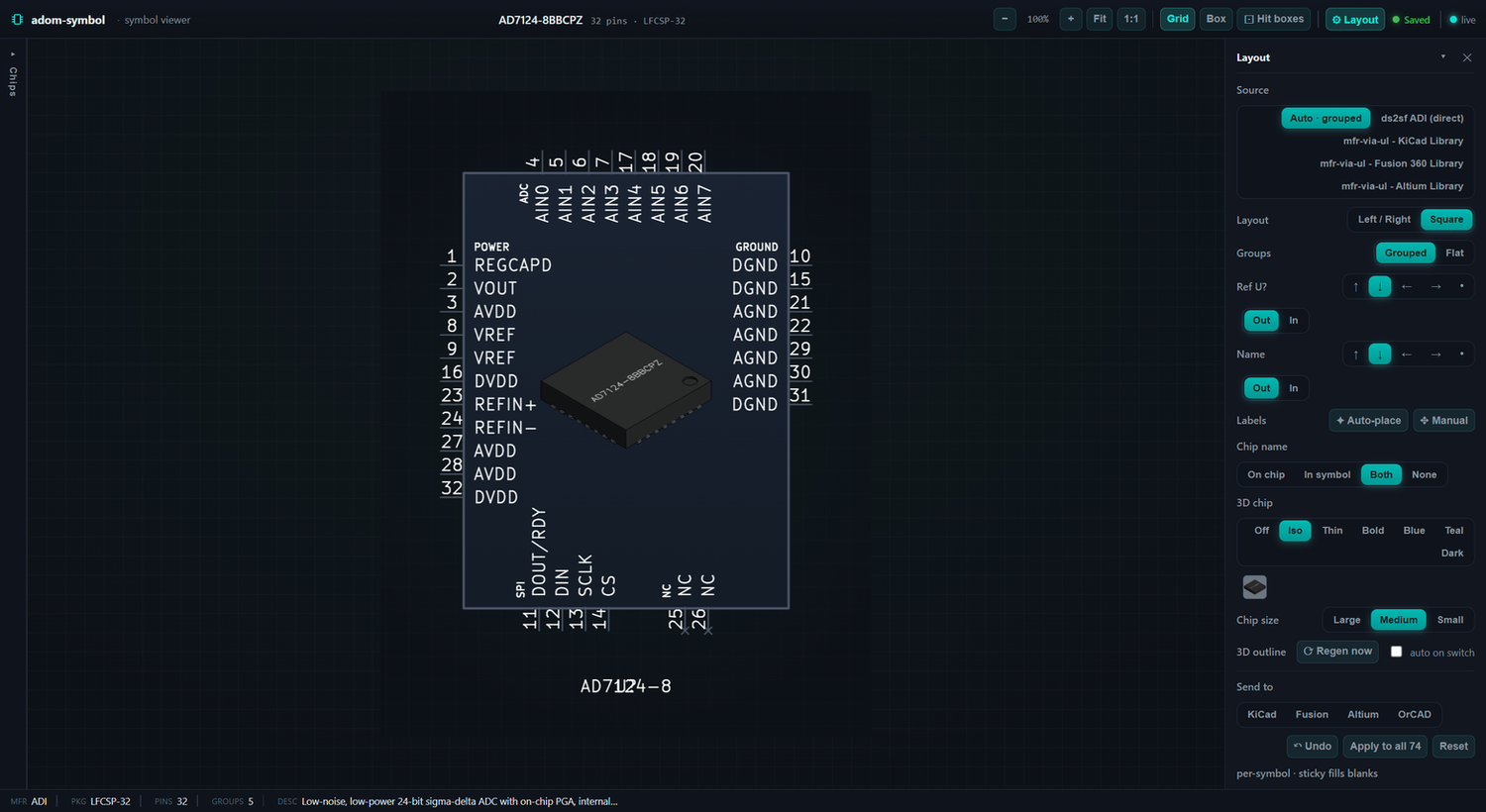The width and height of the screenshot is (1486, 812).
Task: Select Teal 3D chip color
Action: (x=1453, y=531)
